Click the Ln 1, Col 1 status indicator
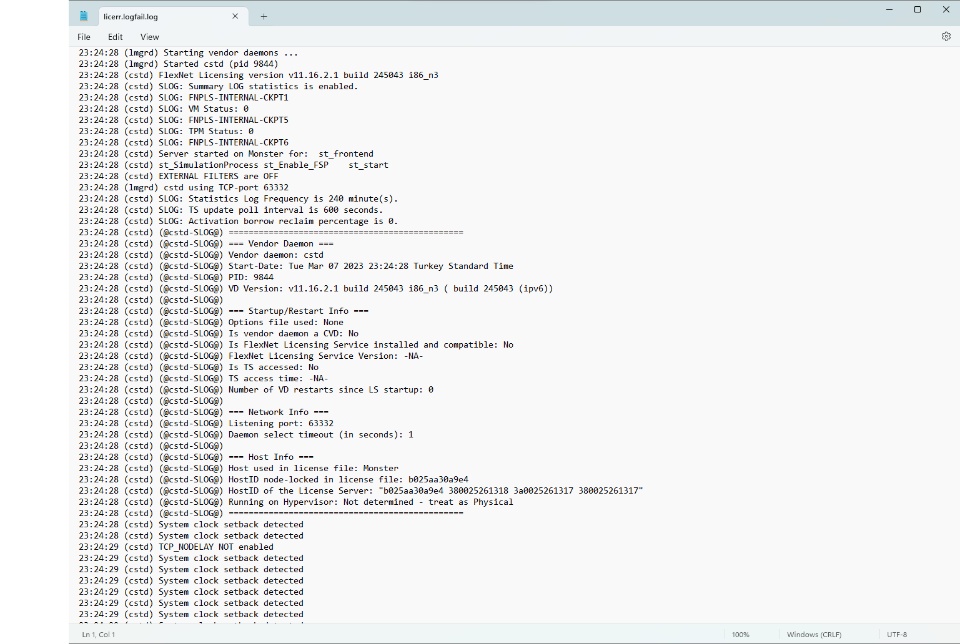This screenshot has height=644, width=960. point(99,634)
